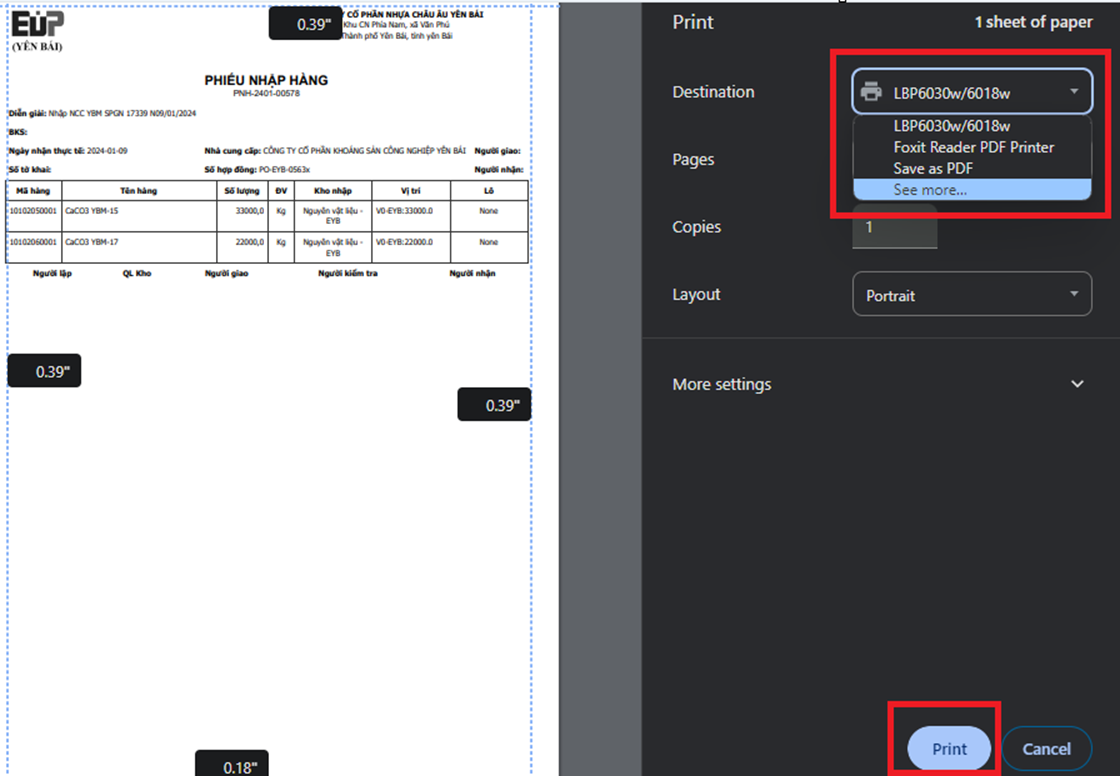Click the printer icon in Destination field
1120x776 pixels.
point(871,92)
